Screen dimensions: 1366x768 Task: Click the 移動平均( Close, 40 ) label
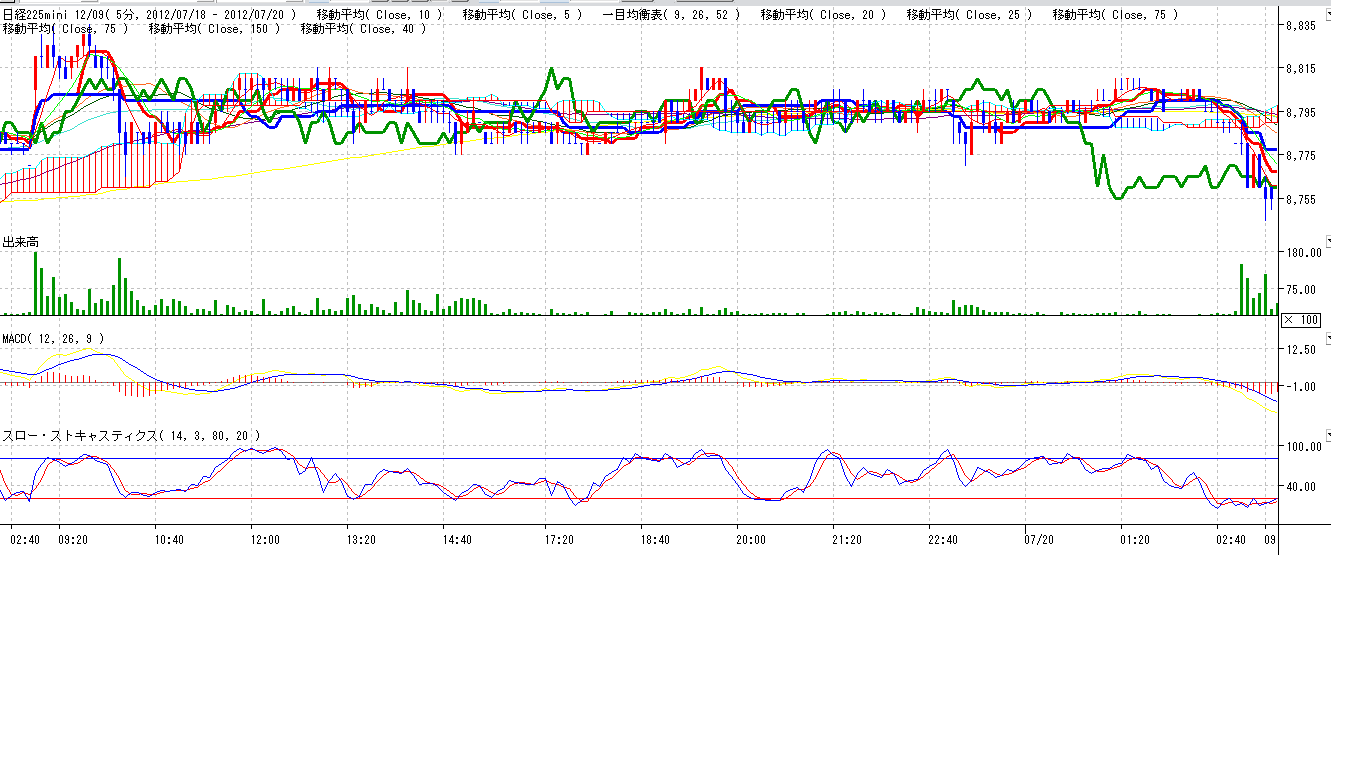(x=363, y=29)
